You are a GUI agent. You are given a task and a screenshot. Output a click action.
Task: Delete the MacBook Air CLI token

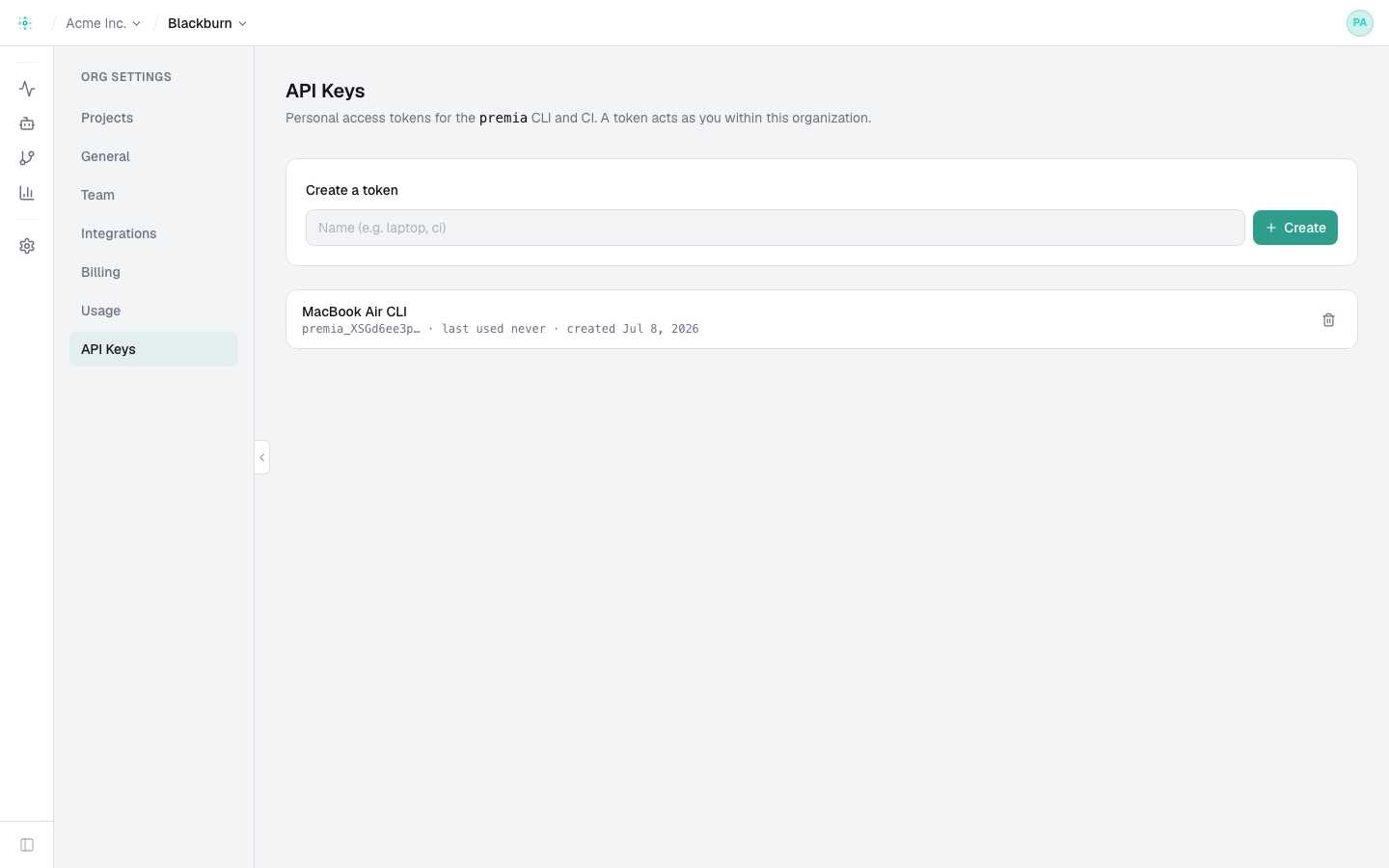[x=1328, y=319]
